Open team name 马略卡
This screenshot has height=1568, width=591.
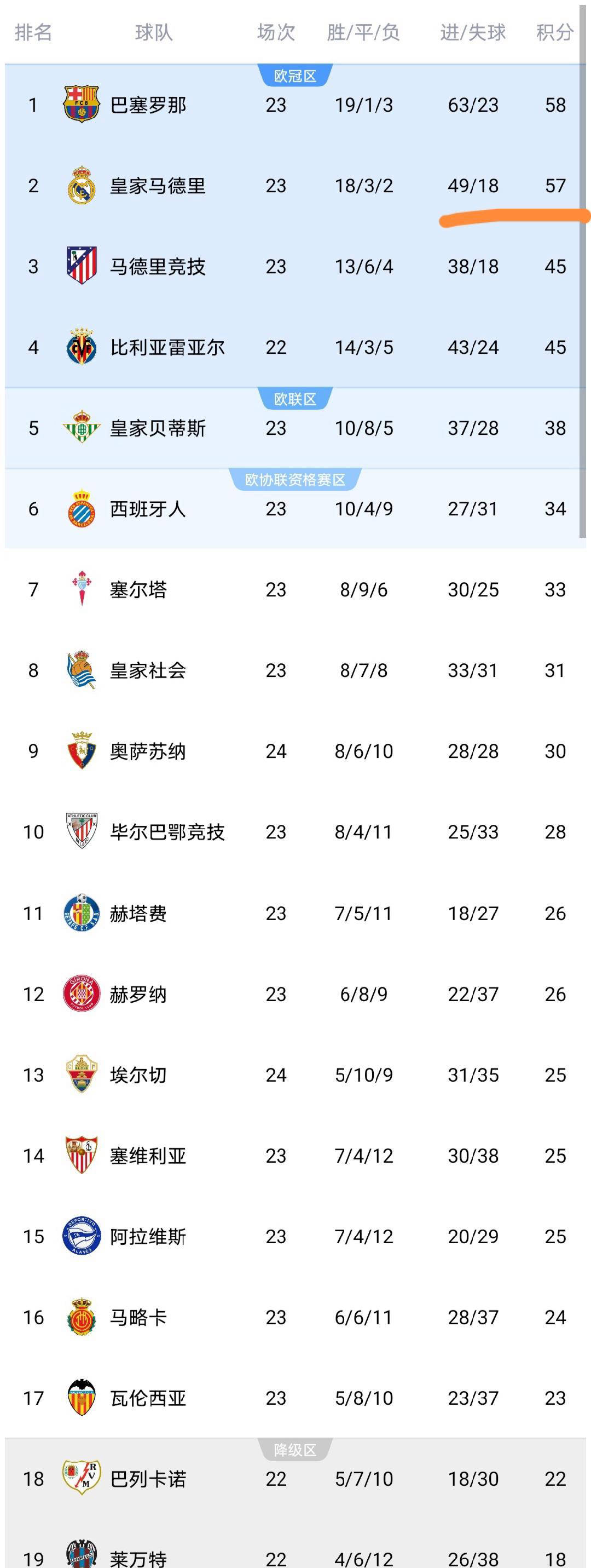pos(138,1317)
